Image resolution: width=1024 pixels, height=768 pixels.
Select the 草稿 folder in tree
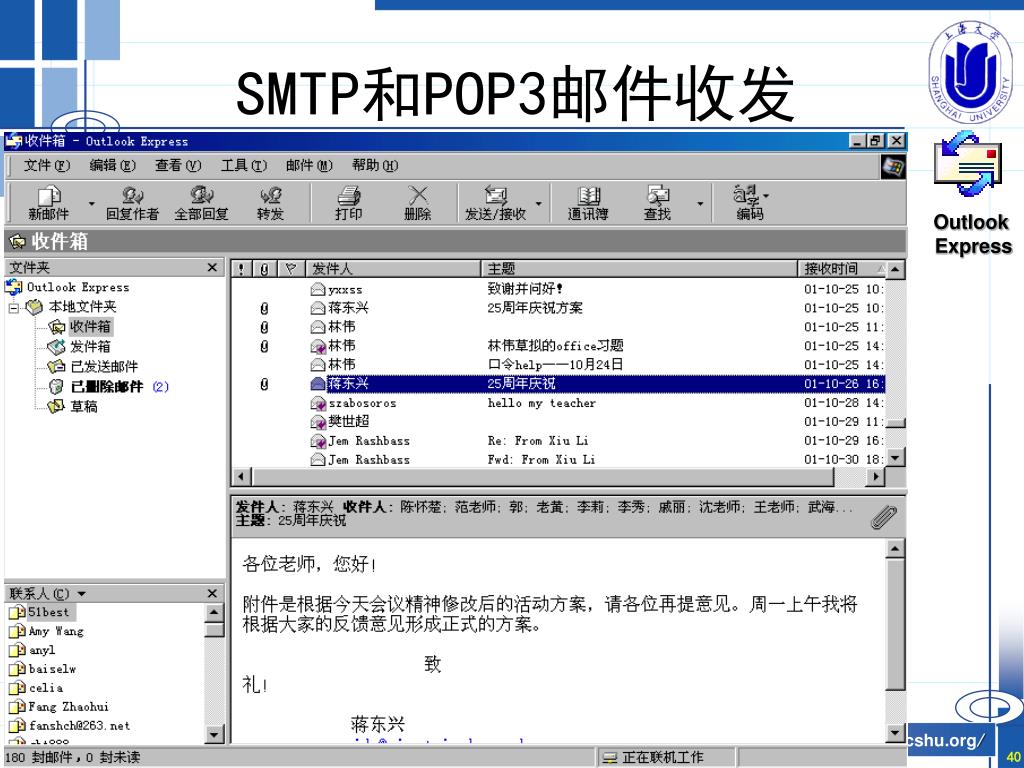tap(73, 406)
